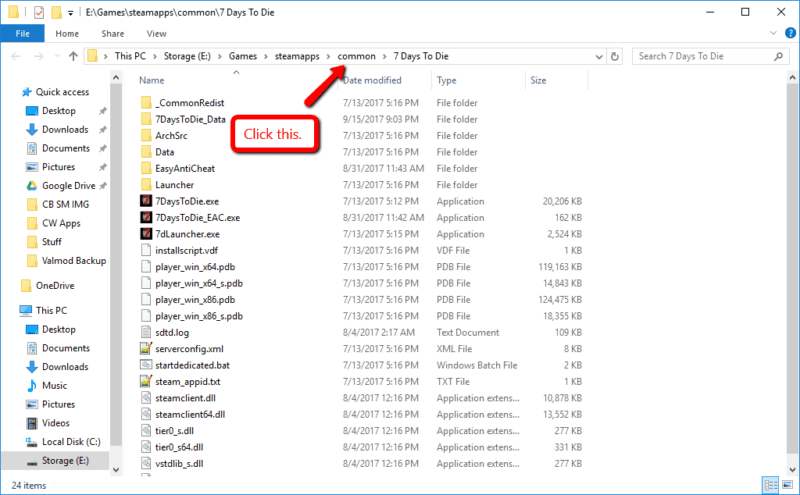Expand the chevron after 'steamapps' in breadcrumb
800x495 pixels.
(x=329, y=56)
